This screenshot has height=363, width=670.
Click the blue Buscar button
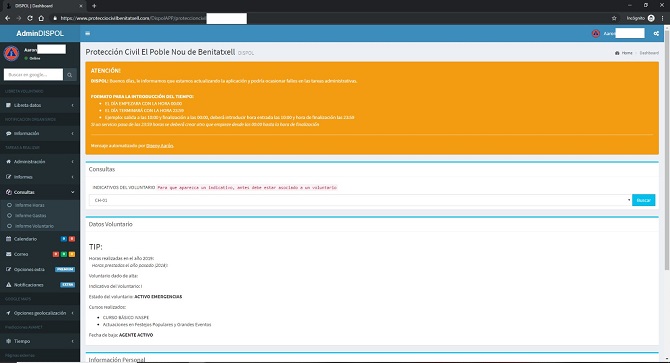[x=644, y=200]
